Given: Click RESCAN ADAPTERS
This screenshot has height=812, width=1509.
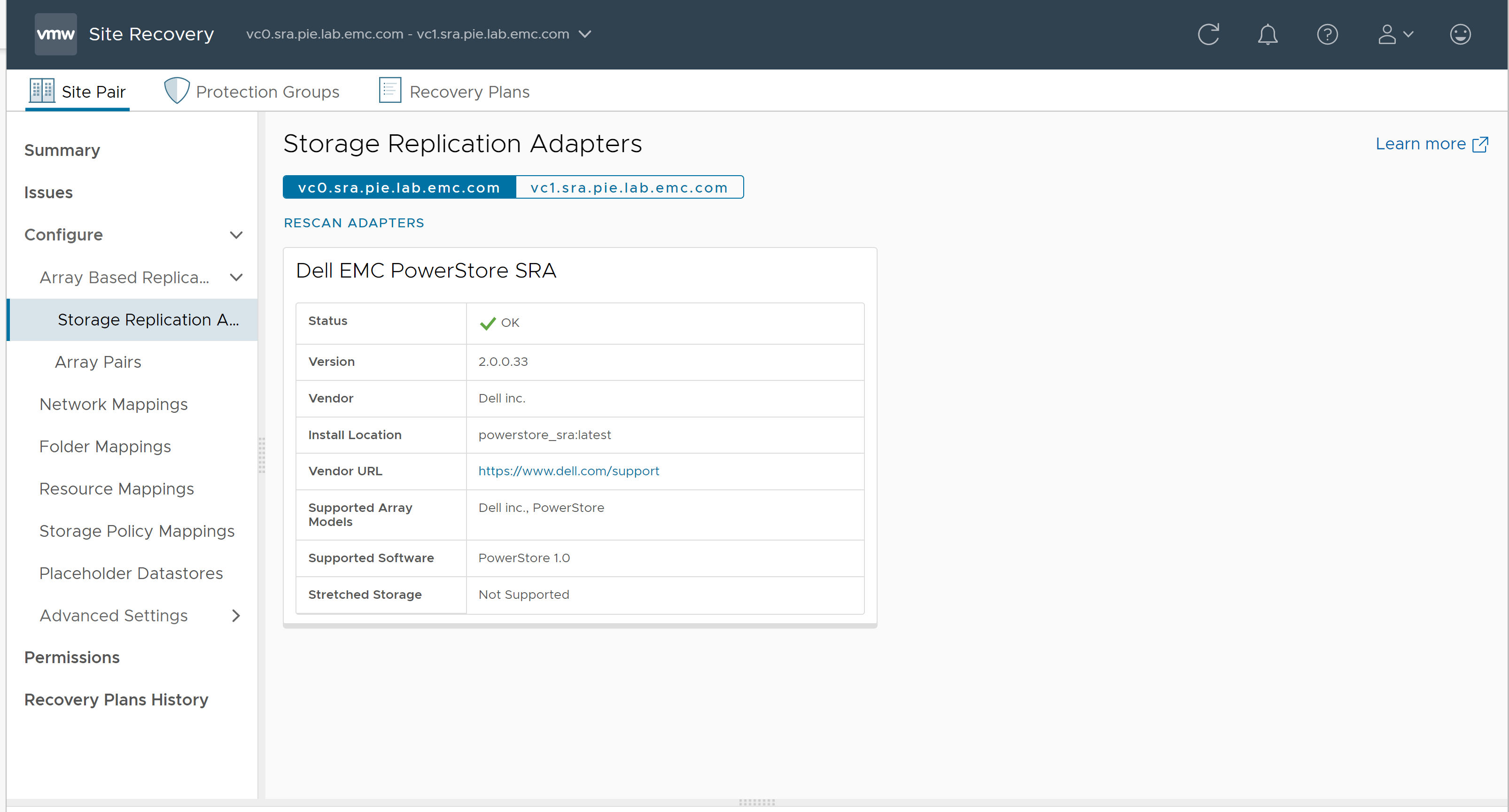Looking at the screenshot, I should (x=354, y=223).
